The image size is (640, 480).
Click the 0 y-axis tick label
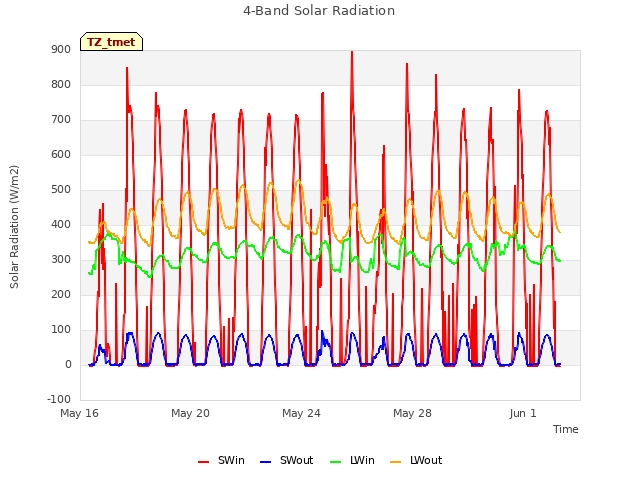click(68, 364)
